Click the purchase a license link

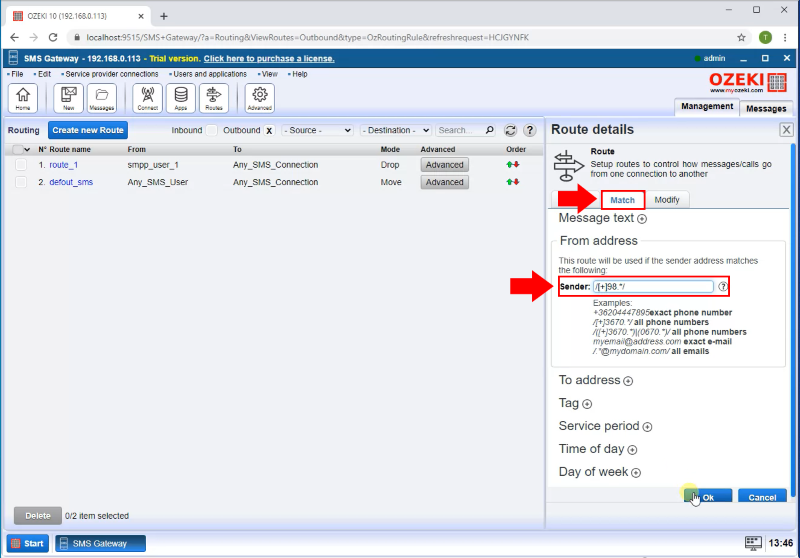(x=269, y=59)
